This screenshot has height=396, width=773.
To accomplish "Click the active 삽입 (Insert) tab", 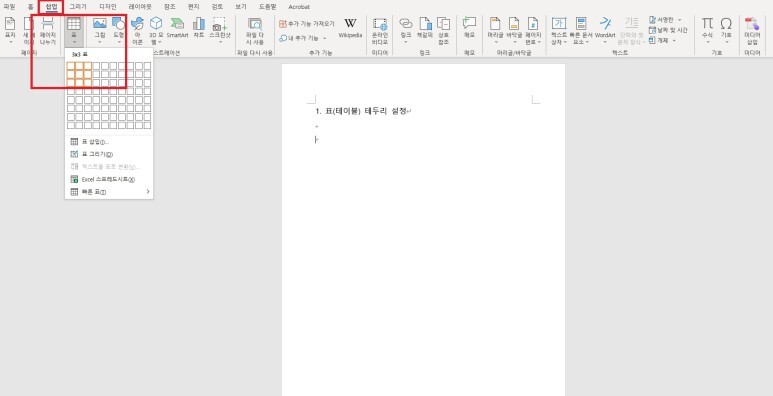I will (51, 7).
